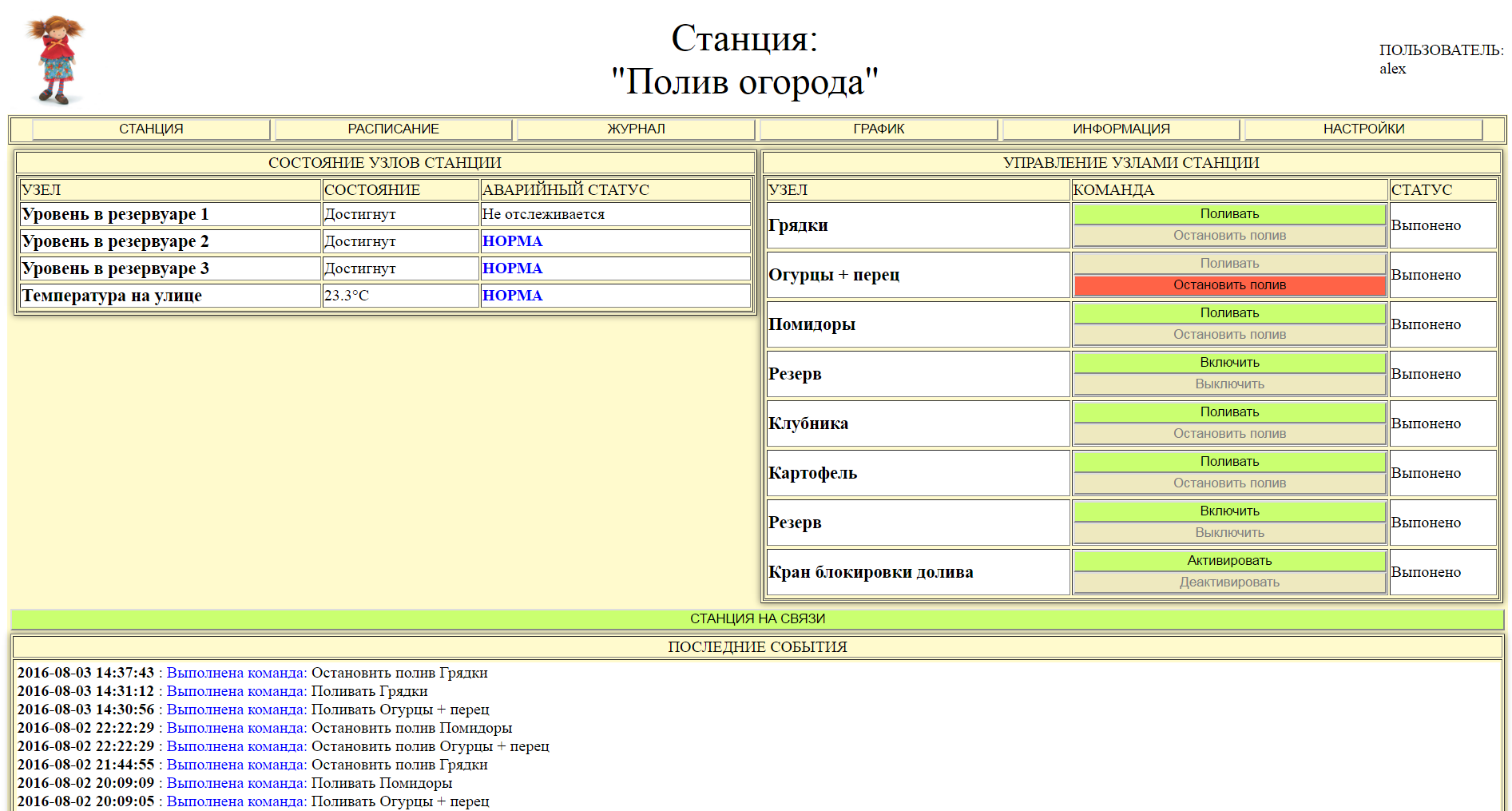Go to the ГРАФИК tab

click(x=879, y=129)
